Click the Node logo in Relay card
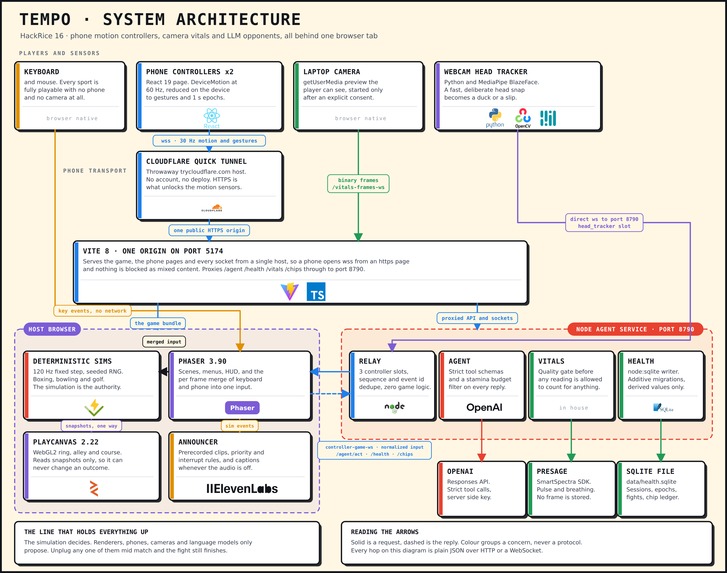Image resolution: width=727 pixels, height=573 pixels. click(395, 407)
